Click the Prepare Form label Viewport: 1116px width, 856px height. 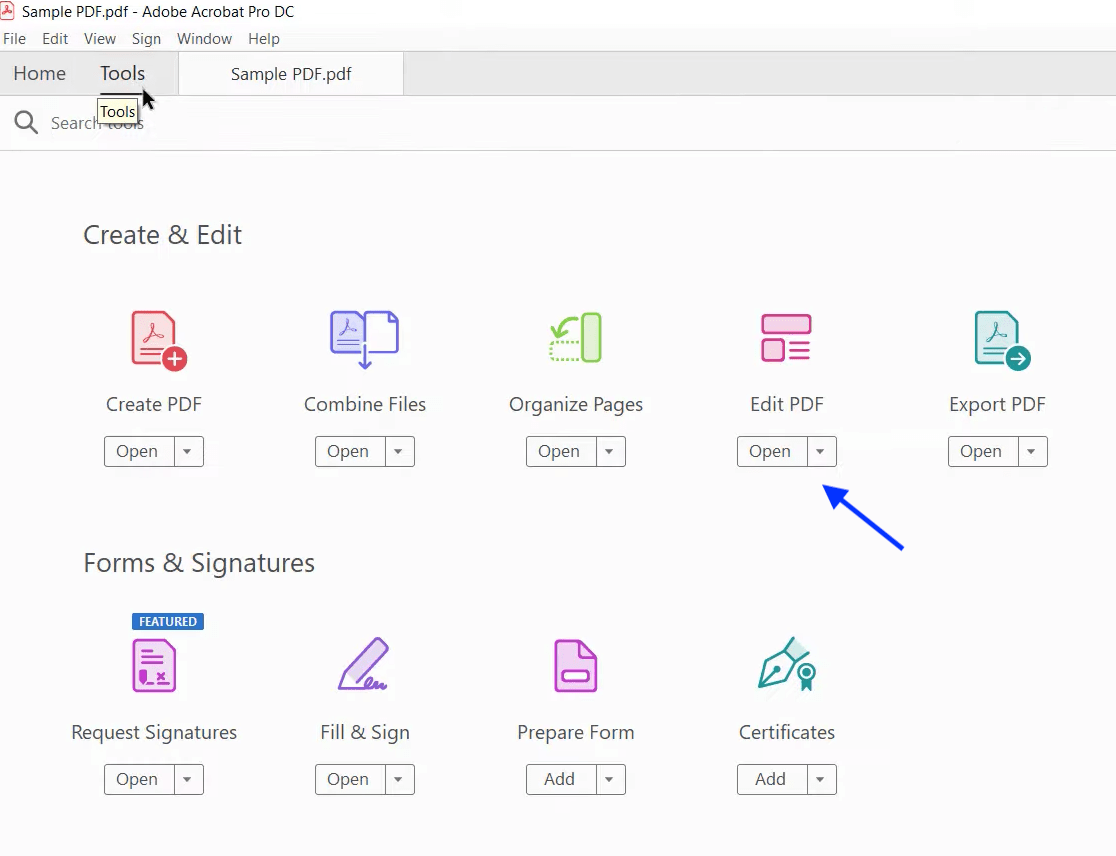click(576, 732)
